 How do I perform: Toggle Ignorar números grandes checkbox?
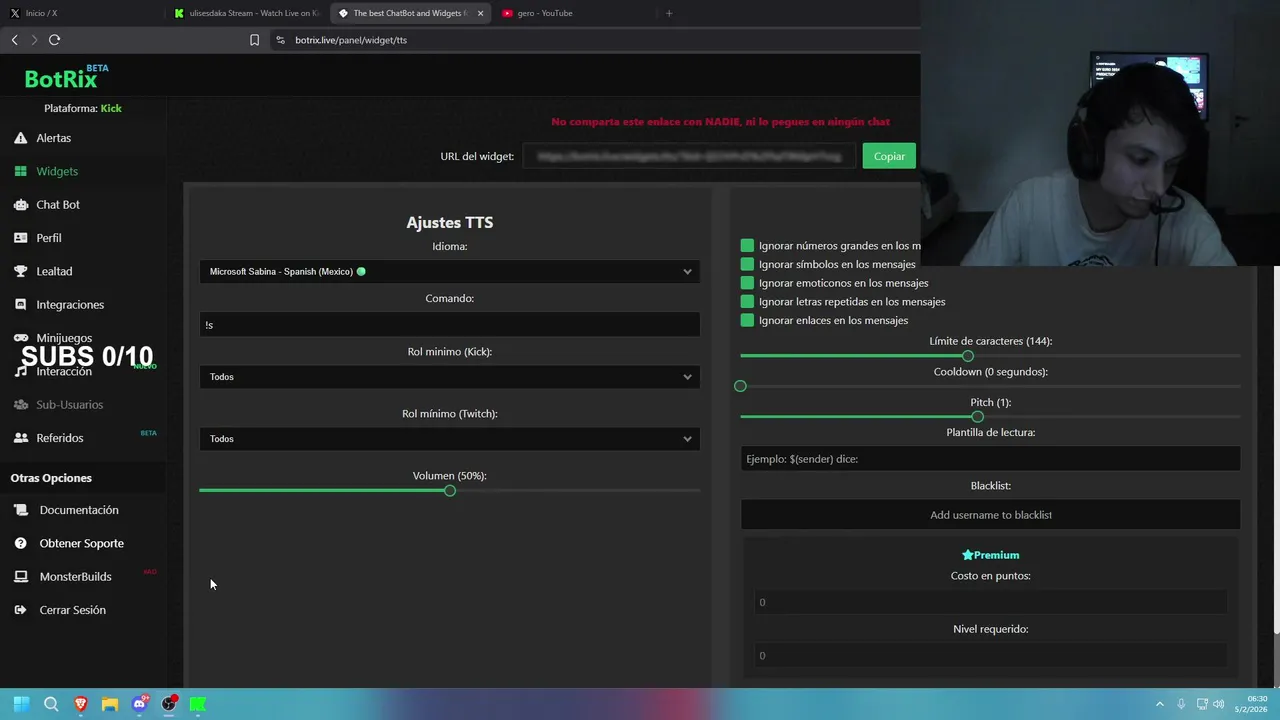pos(747,245)
